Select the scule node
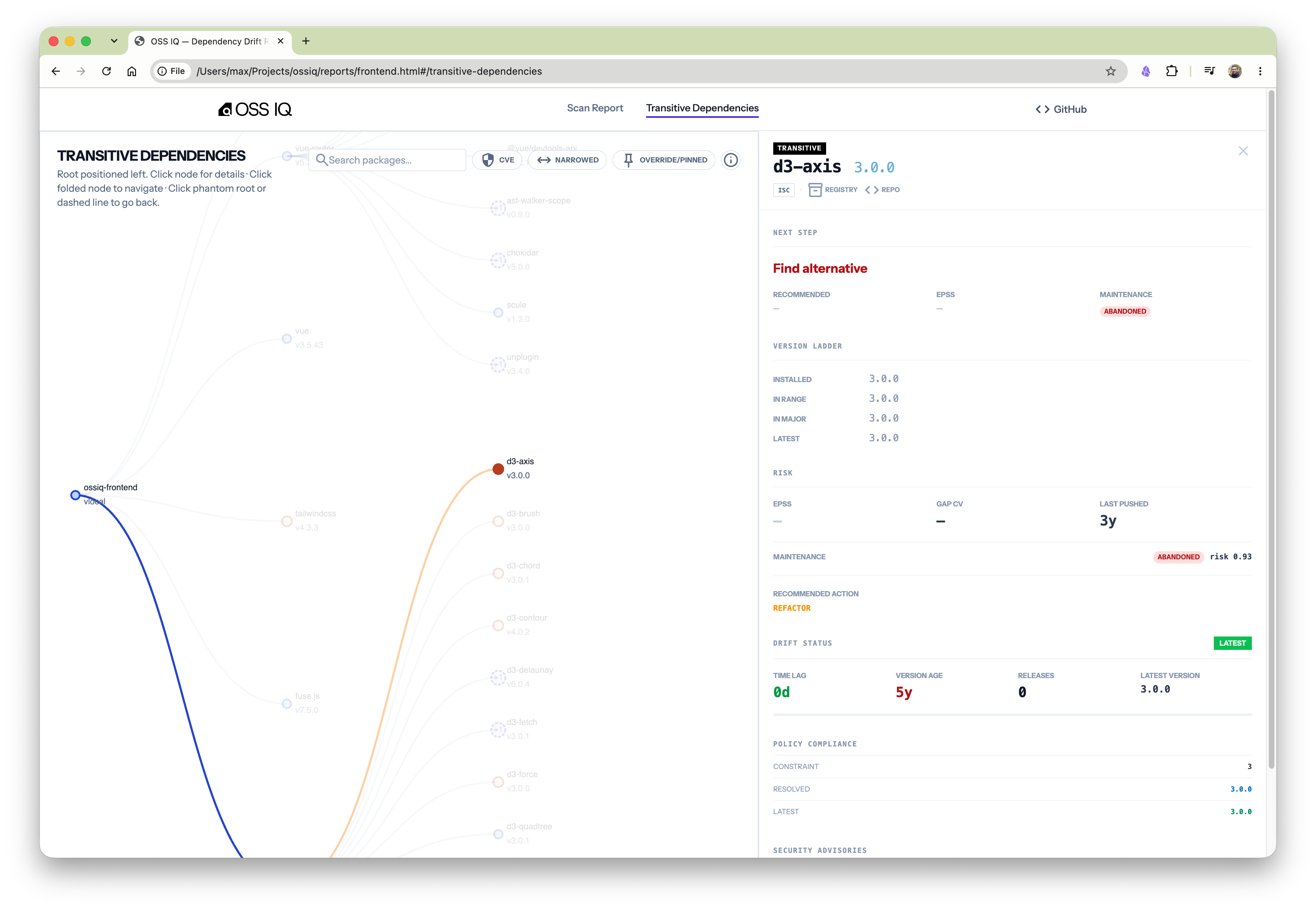Viewport: 1316px width, 910px height. [x=498, y=313]
